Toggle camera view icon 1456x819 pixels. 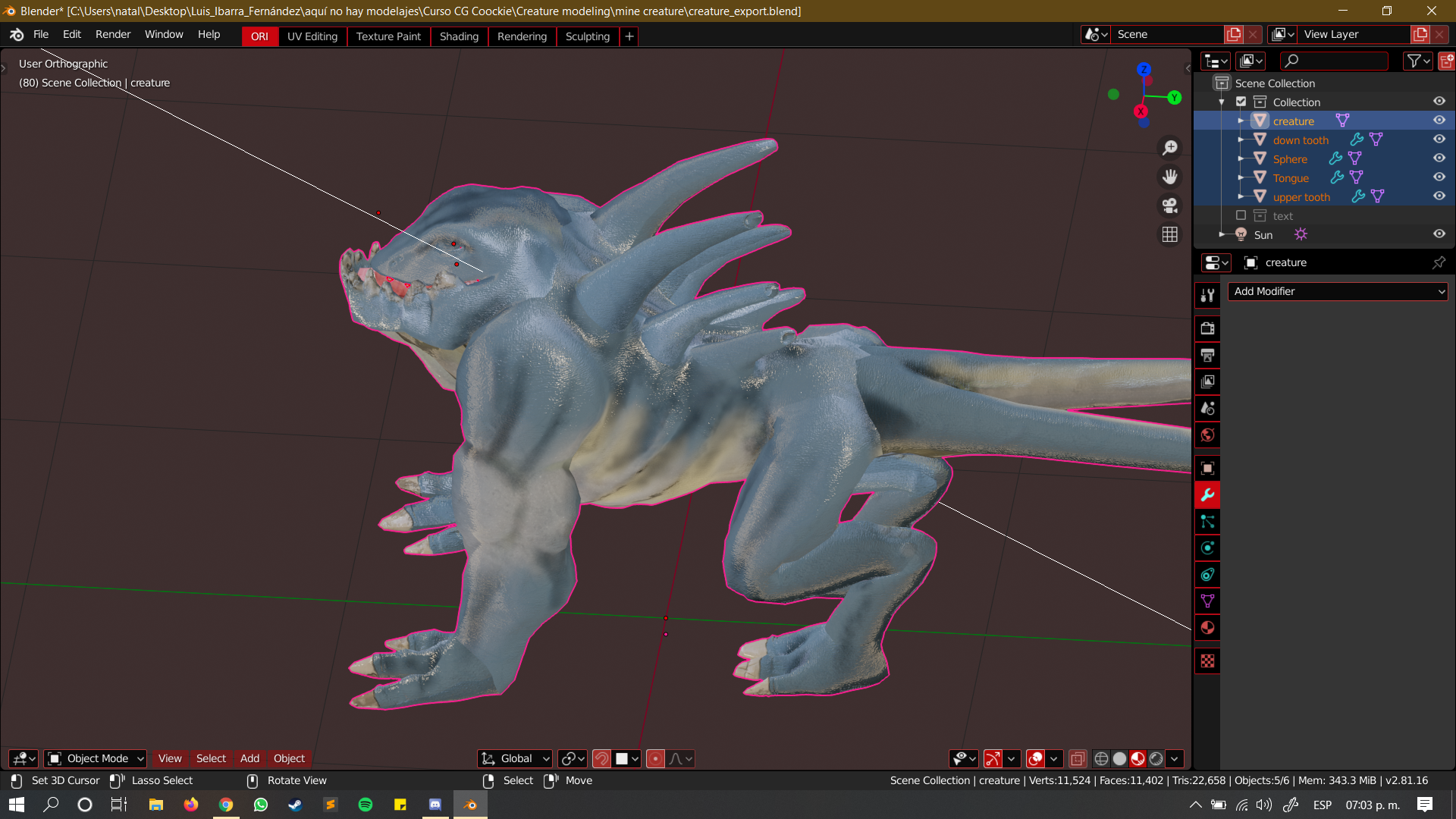click(x=1170, y=206)
